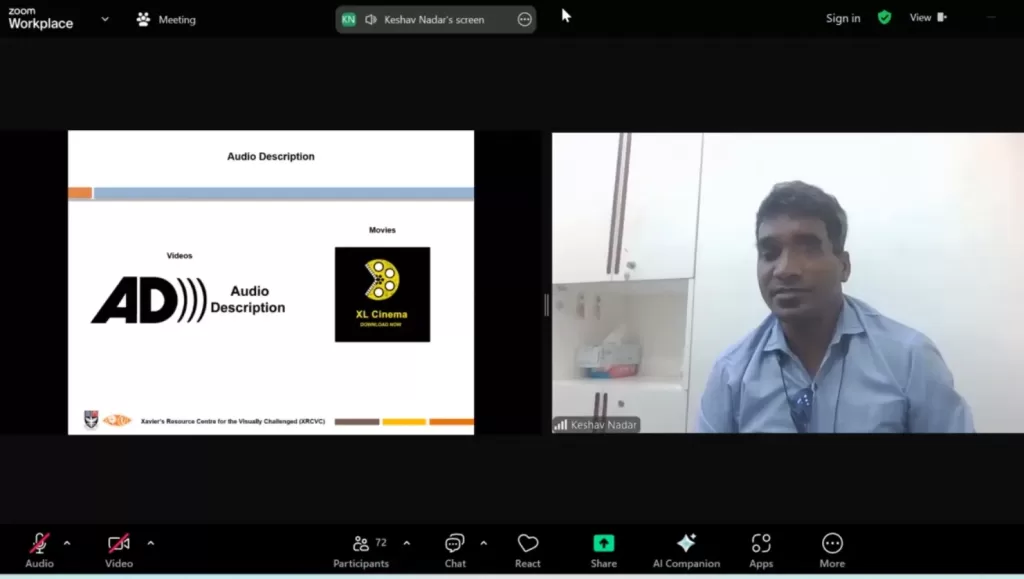The image size is (1024, 579).
Task: Click the Sign in link
Action: [x=843, y=18]
